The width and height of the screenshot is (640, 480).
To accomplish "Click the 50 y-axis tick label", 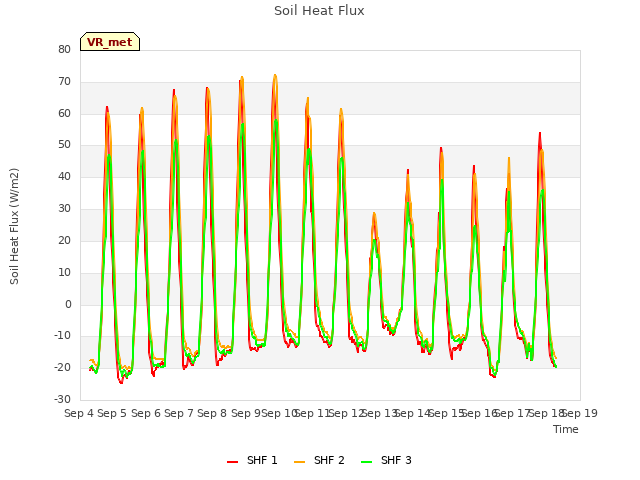I will (x=64, y=145).
